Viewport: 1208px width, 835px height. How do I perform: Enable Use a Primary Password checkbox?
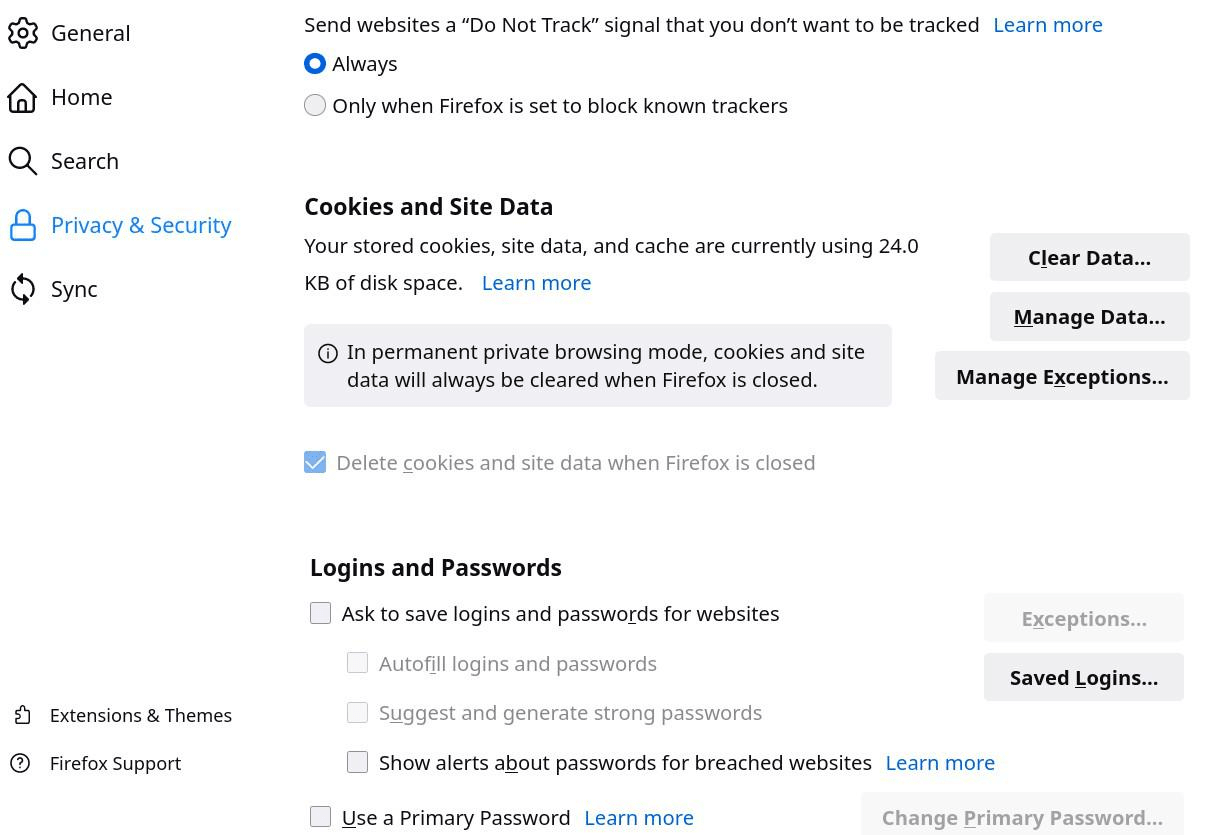[x=320, y=817]
